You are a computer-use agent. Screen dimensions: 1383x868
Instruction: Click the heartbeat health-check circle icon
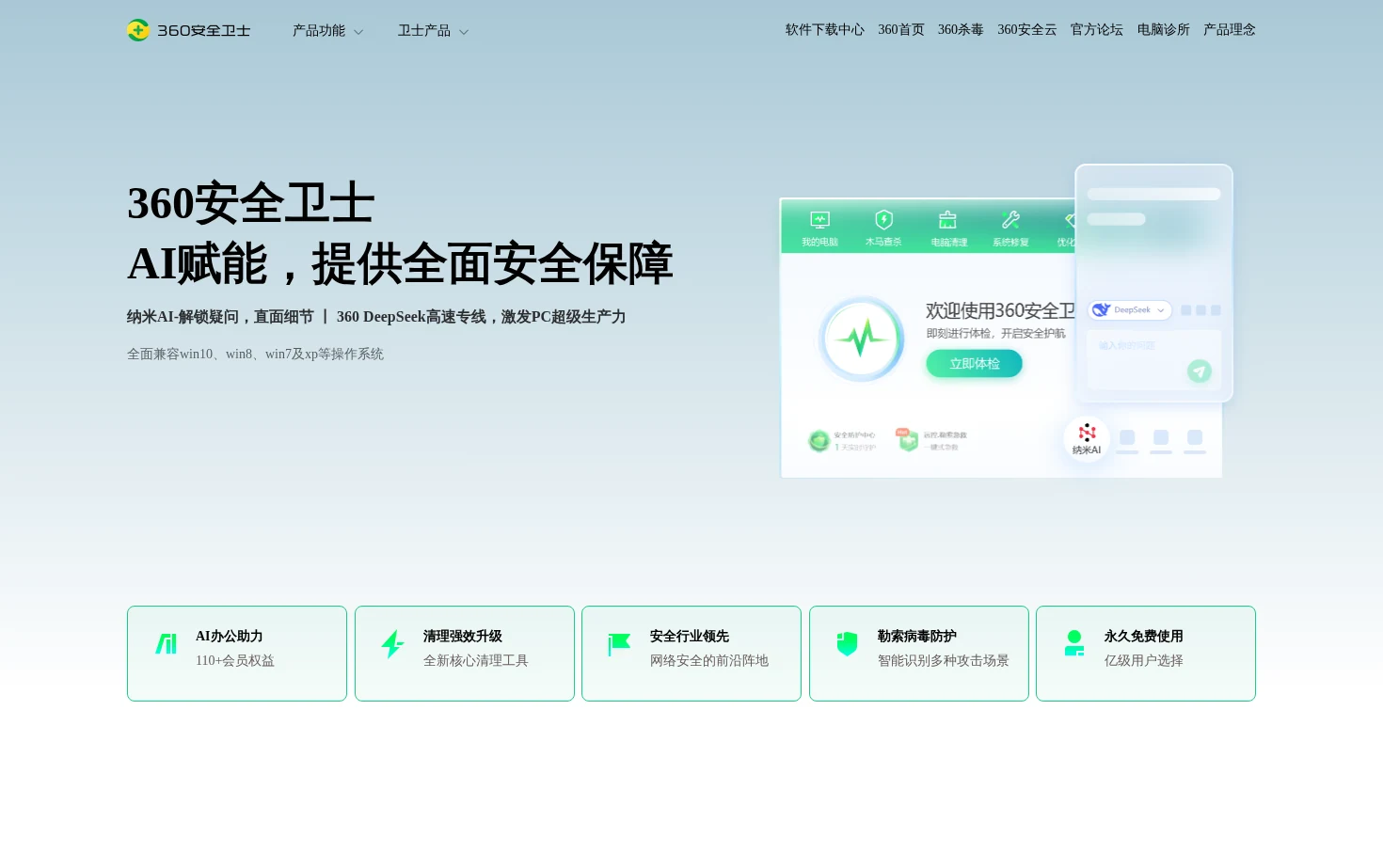[x=861, y=339]
